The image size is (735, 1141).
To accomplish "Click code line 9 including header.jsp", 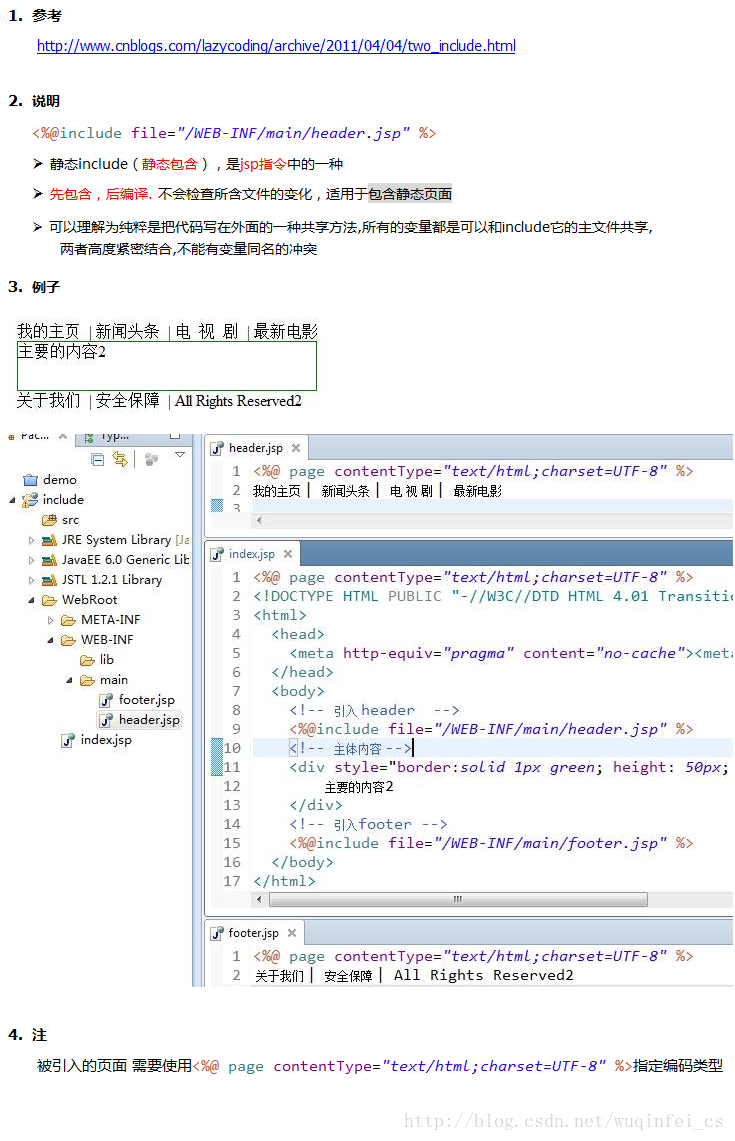I will tap(491, 729).
